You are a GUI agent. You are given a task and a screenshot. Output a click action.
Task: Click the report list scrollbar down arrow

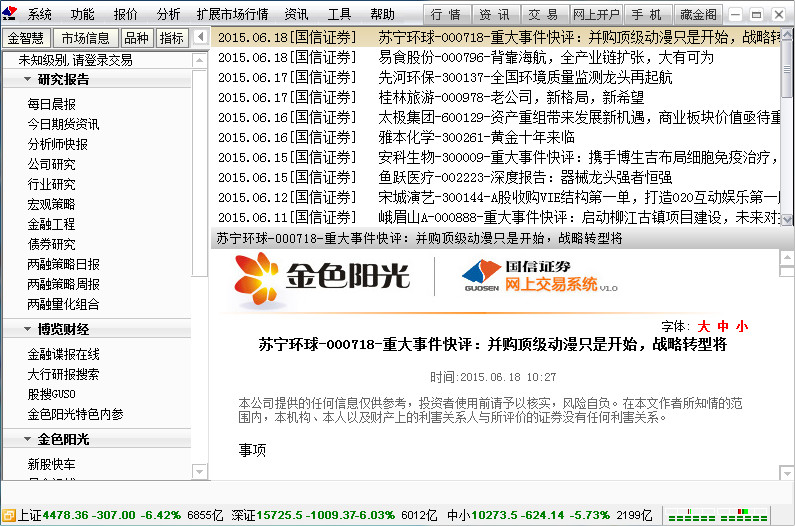pos(787,220)
